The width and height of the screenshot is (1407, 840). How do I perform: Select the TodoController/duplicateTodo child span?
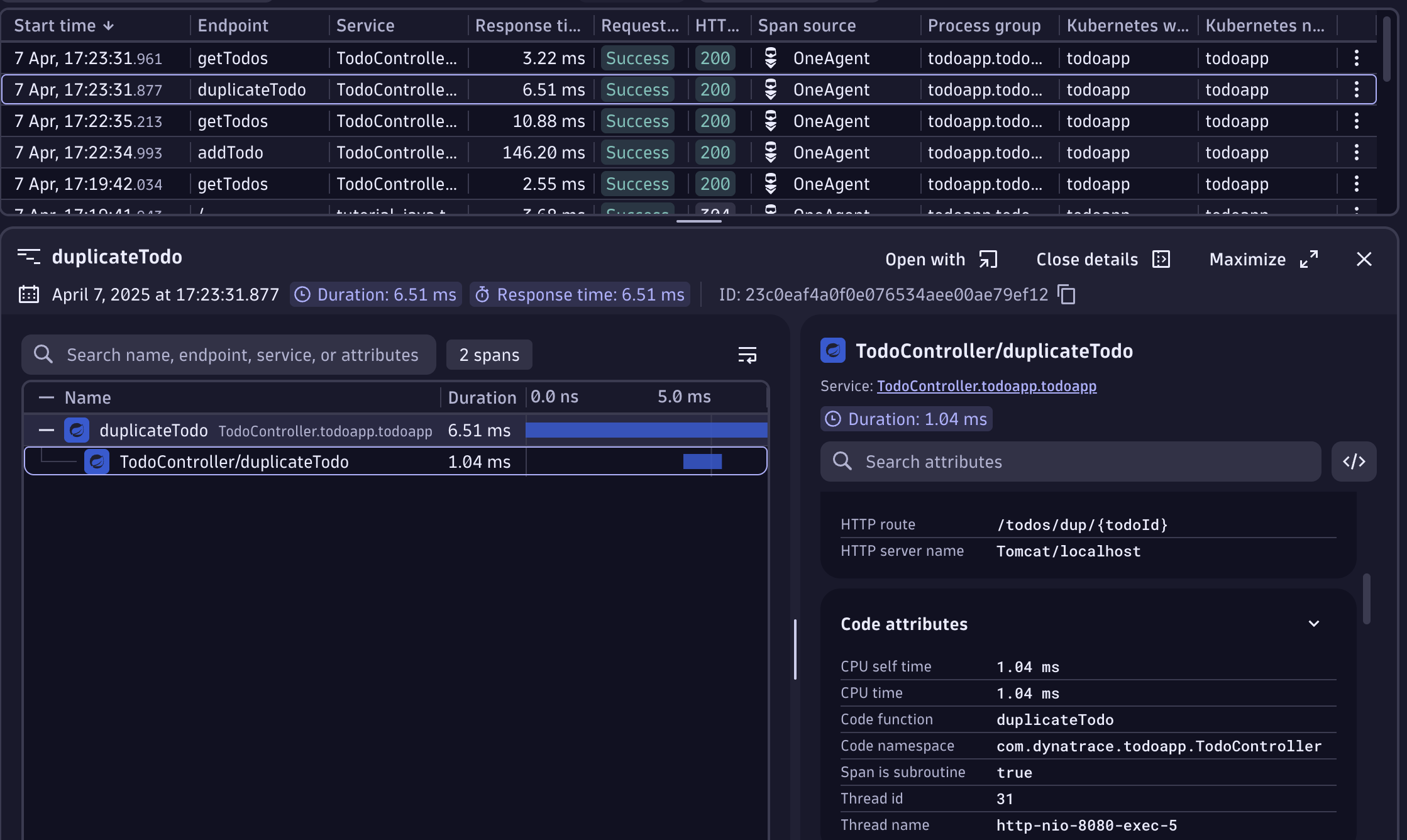[234, 461]
